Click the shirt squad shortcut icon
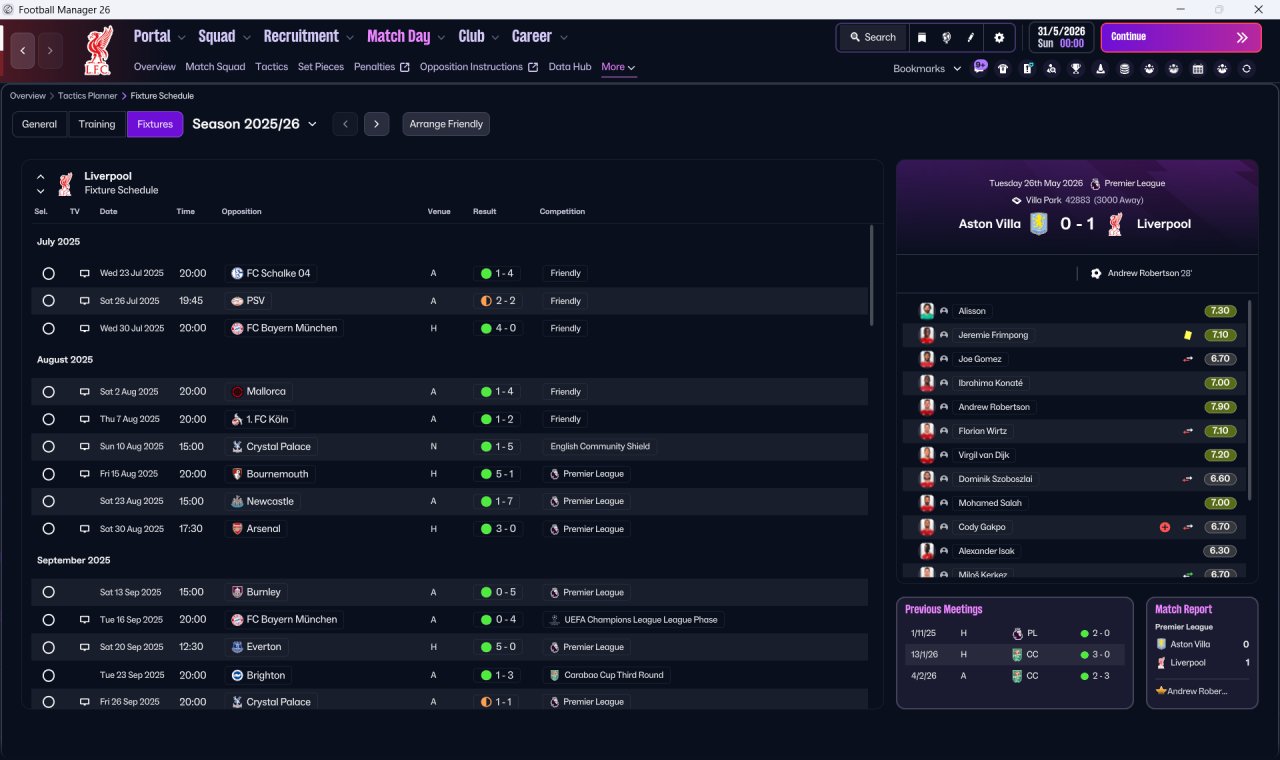Viewport: 1280px width, 760px height. click(x=1003, y=69)
